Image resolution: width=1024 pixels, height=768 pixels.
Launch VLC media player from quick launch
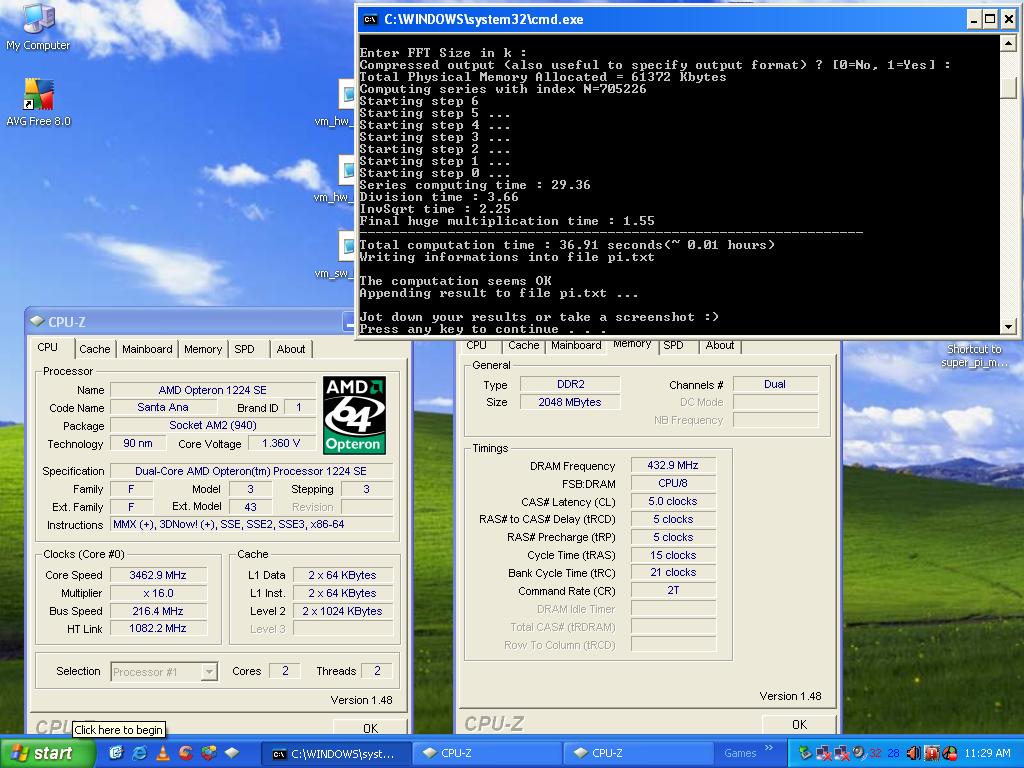tap(163, 753)
